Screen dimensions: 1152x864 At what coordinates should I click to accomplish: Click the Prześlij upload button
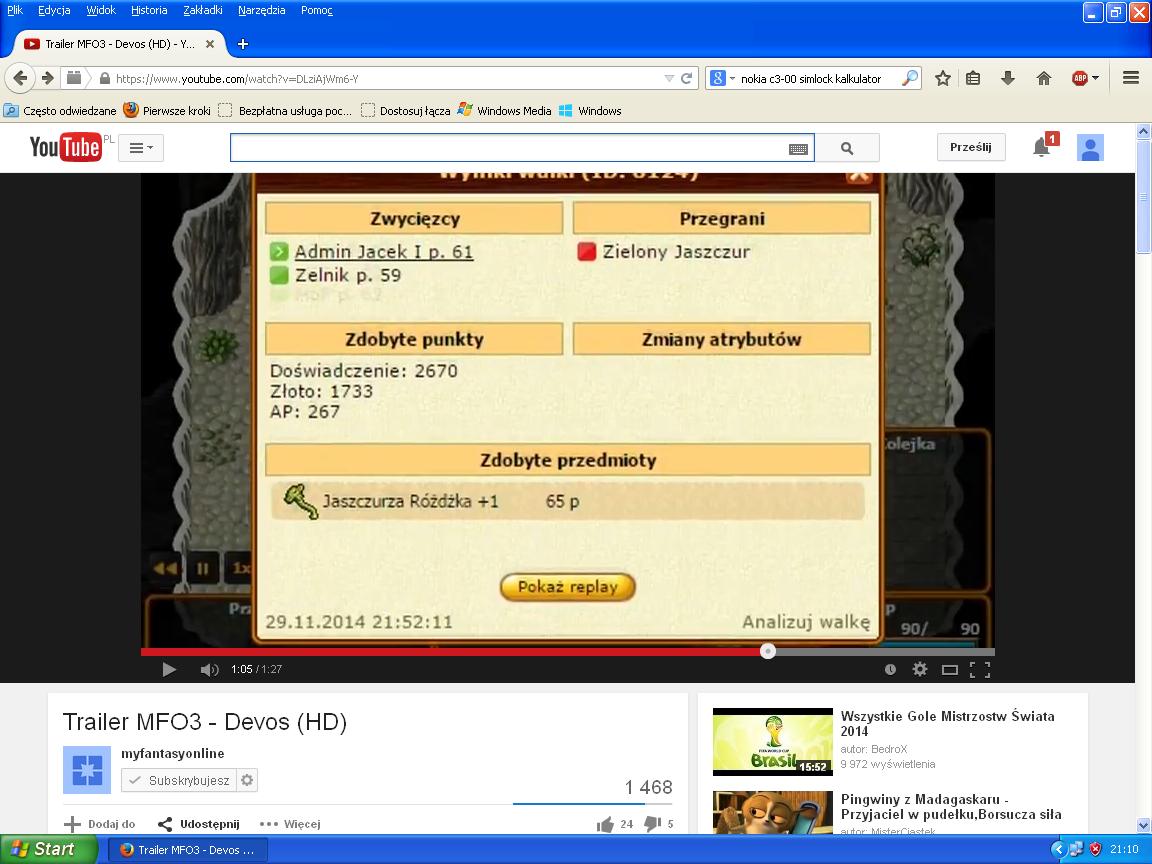click(970, 147)
